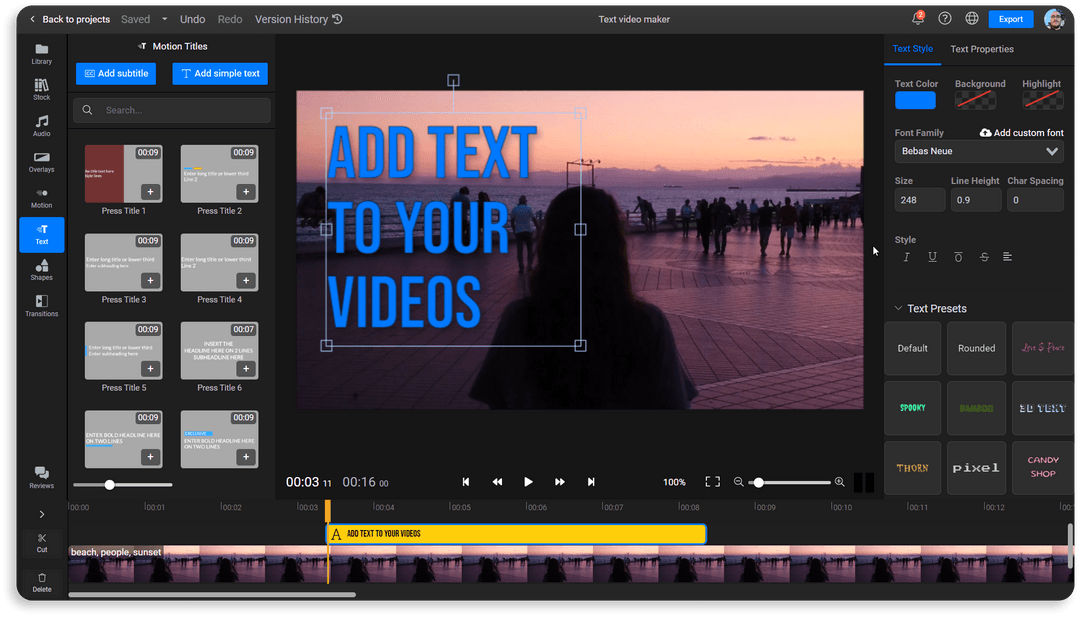Rewind the video
Screen dimensions: 1080x617
[x=497, y=482]
